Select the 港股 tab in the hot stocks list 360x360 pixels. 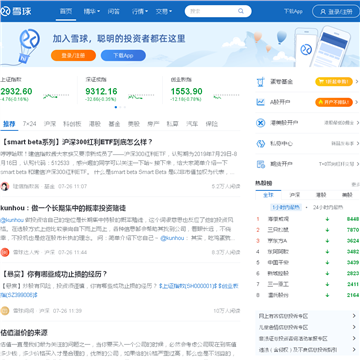pos(321,195)
